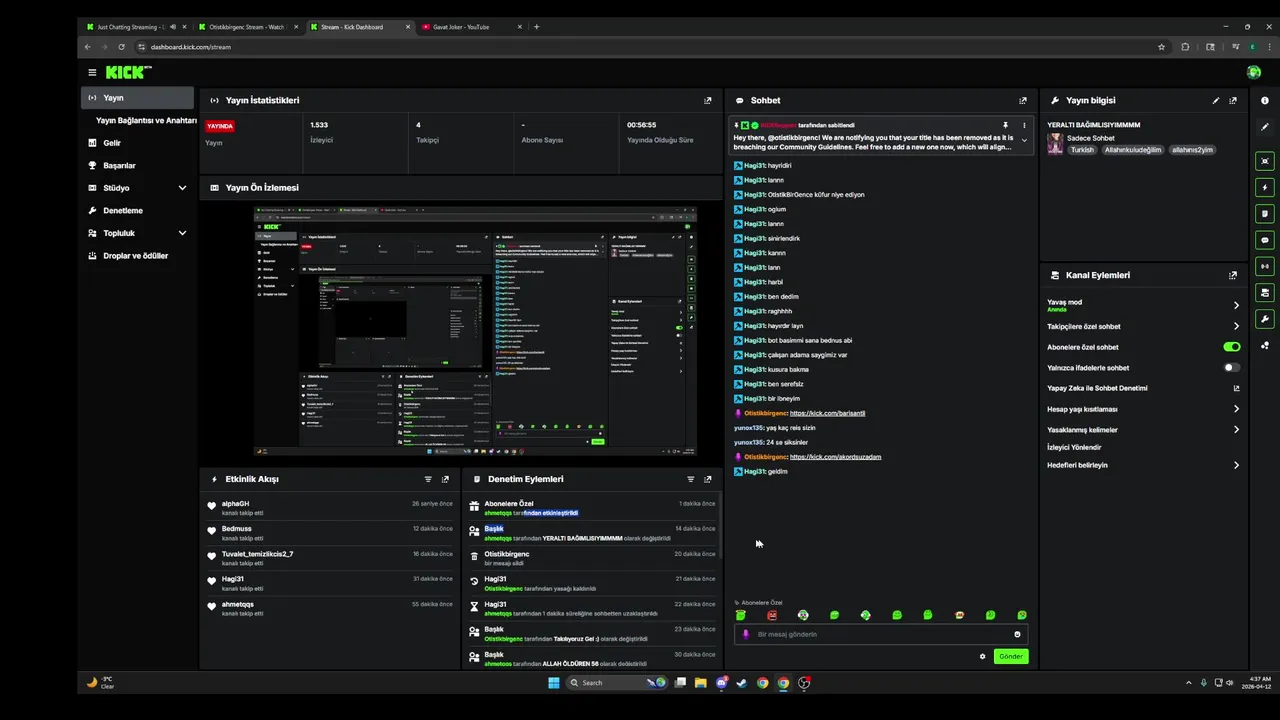Click the allahınıs2yim tag chip
Image resolution: width=1280 pixels, height=720 pixels.
[1192, 150]
